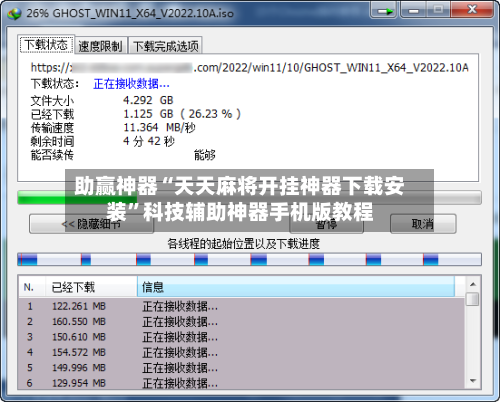Click the IDM globe icon in title bar

(14, 13)
